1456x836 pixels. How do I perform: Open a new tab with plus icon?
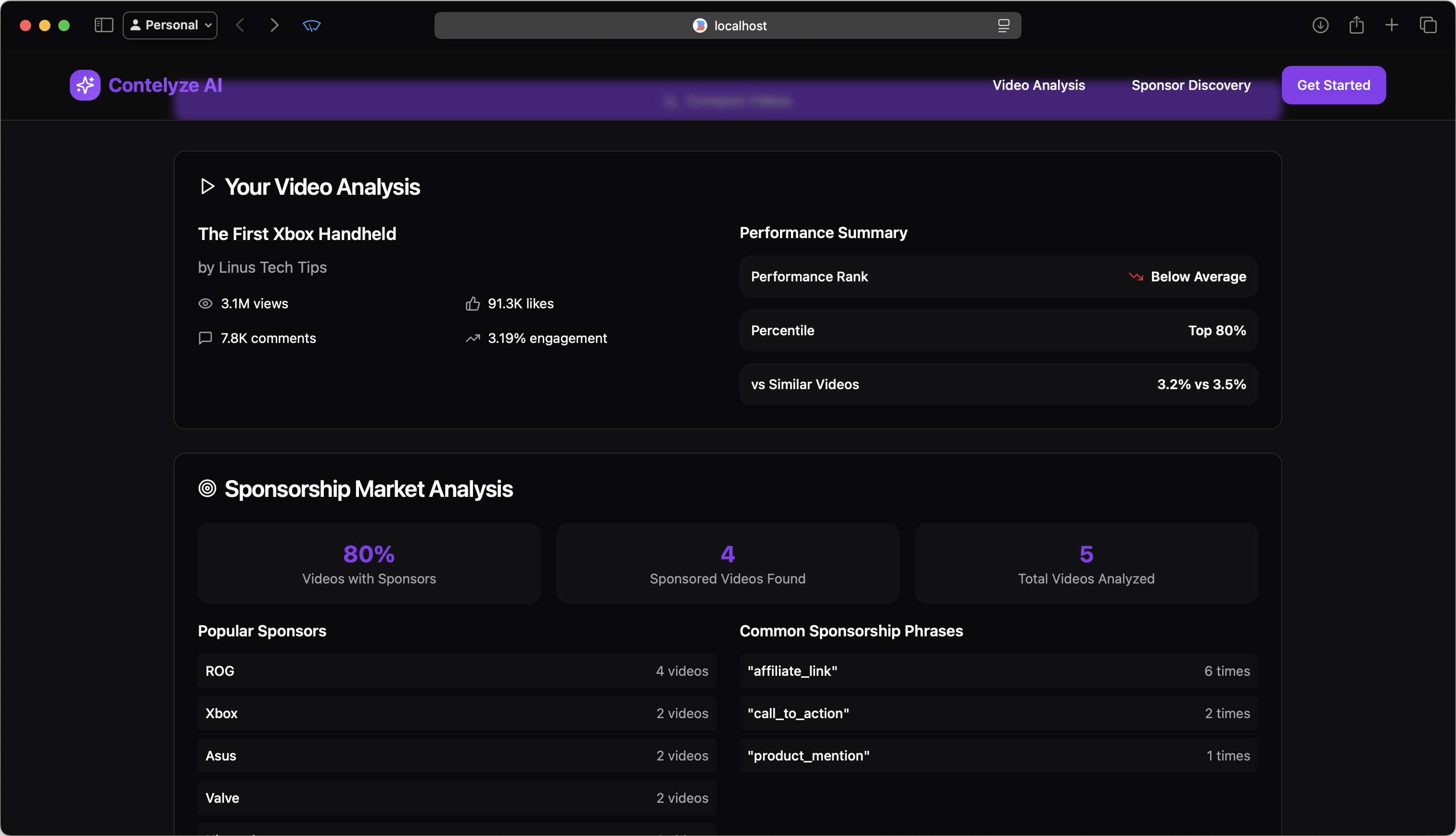tap(1391, 25)
